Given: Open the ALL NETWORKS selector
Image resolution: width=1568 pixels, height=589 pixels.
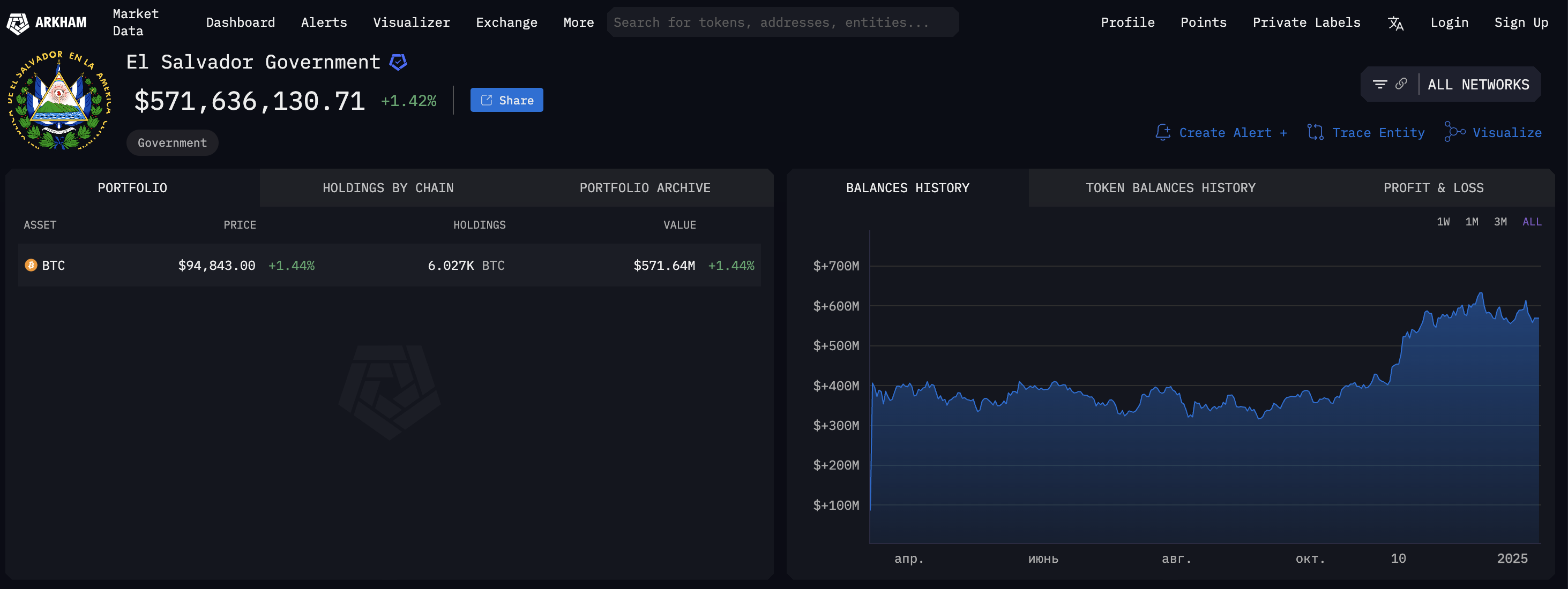Looking at the screenshot, I should (1478, 85).
